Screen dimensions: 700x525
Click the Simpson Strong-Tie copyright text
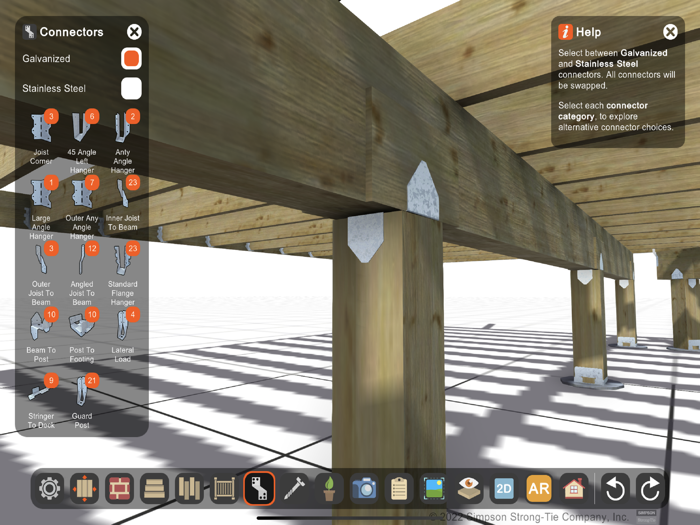[x=529, y=517]
